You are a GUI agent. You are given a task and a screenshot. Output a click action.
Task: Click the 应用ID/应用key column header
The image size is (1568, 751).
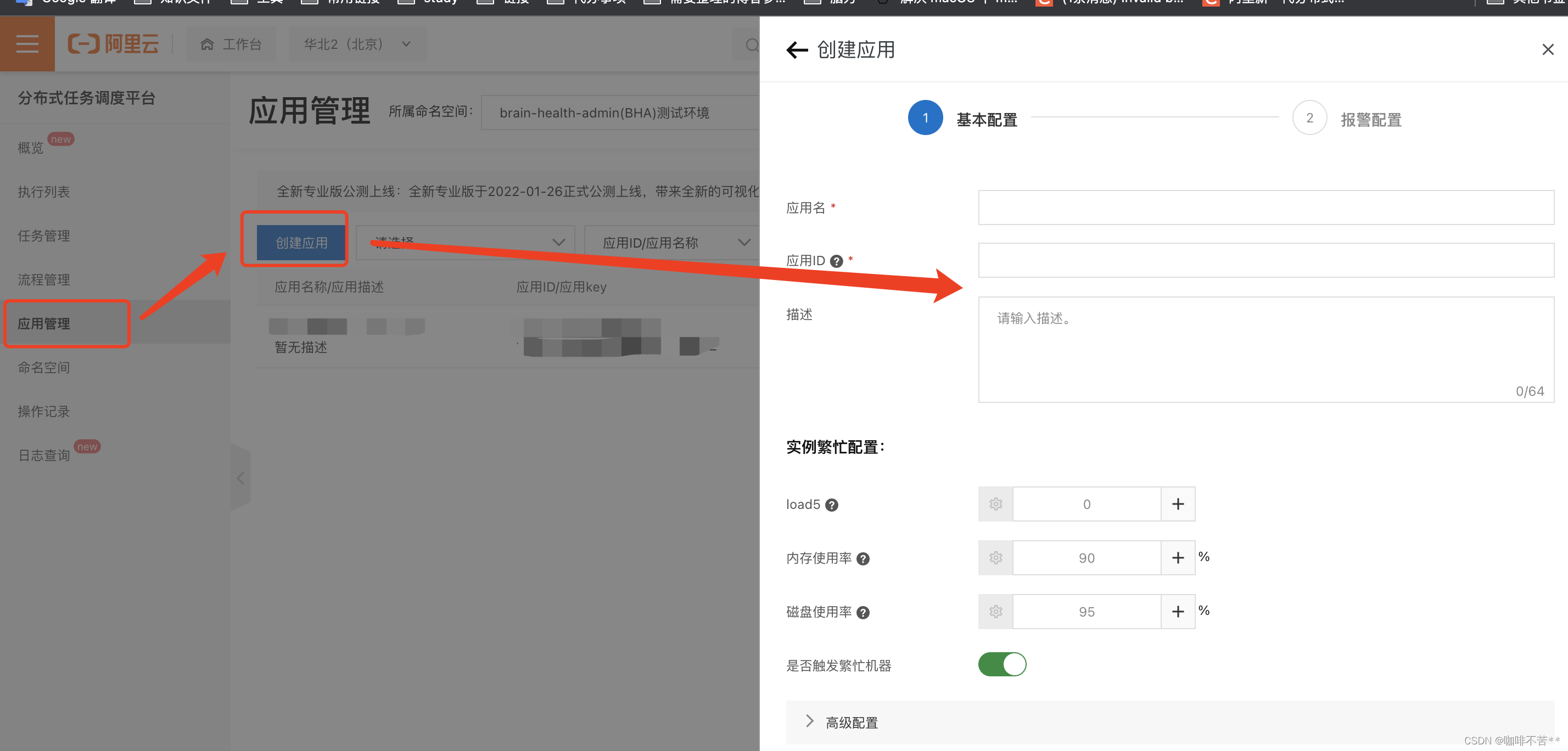561,287
